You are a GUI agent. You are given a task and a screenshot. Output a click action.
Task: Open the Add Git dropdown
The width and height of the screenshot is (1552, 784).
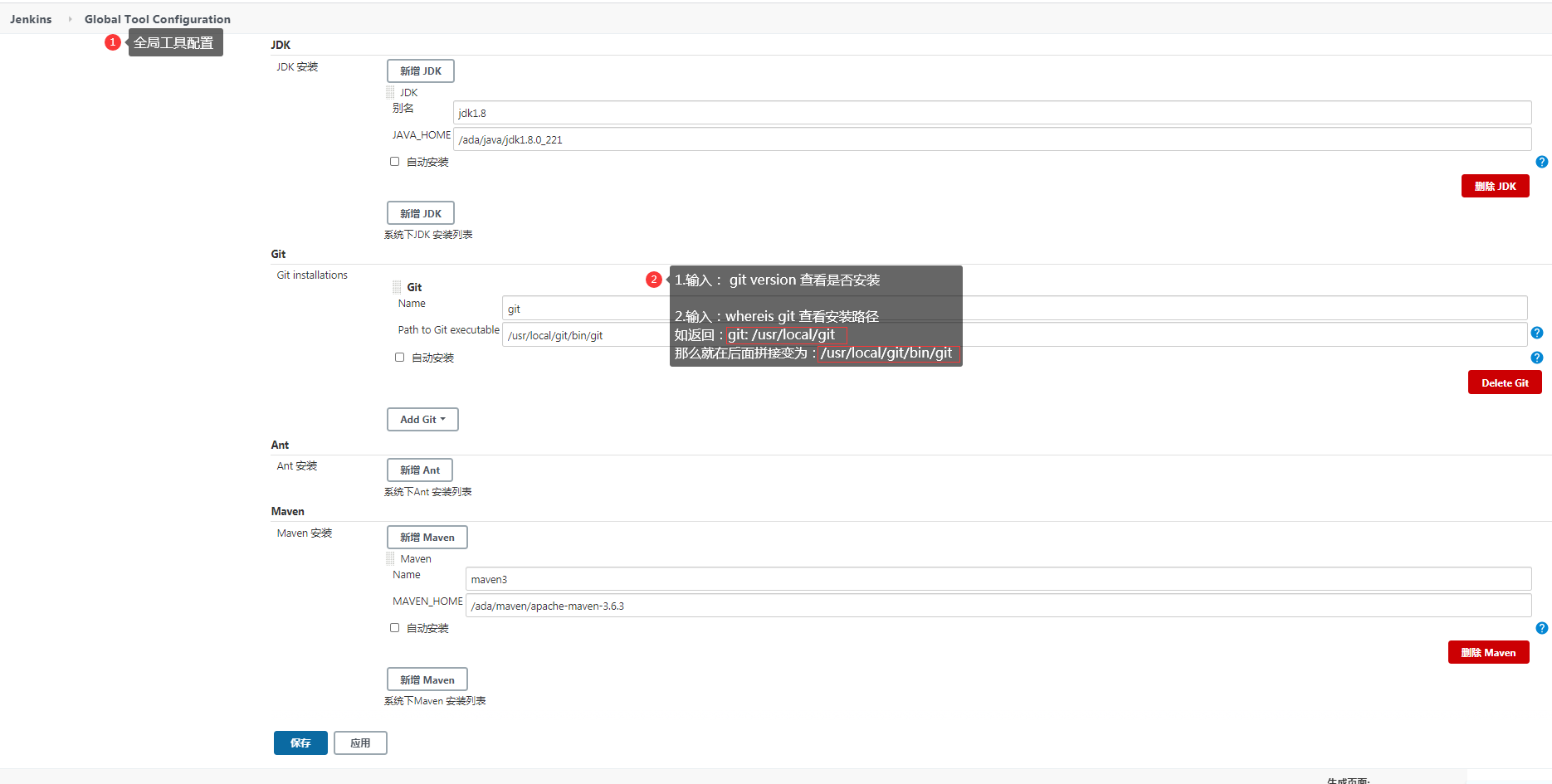pos(422,420)
